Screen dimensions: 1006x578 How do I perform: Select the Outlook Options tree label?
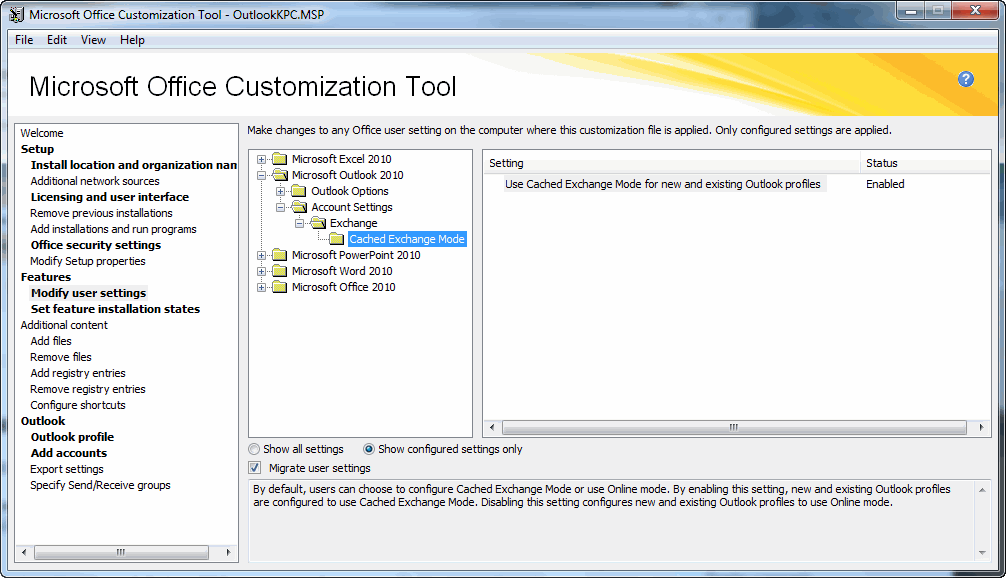click(350, 191)
